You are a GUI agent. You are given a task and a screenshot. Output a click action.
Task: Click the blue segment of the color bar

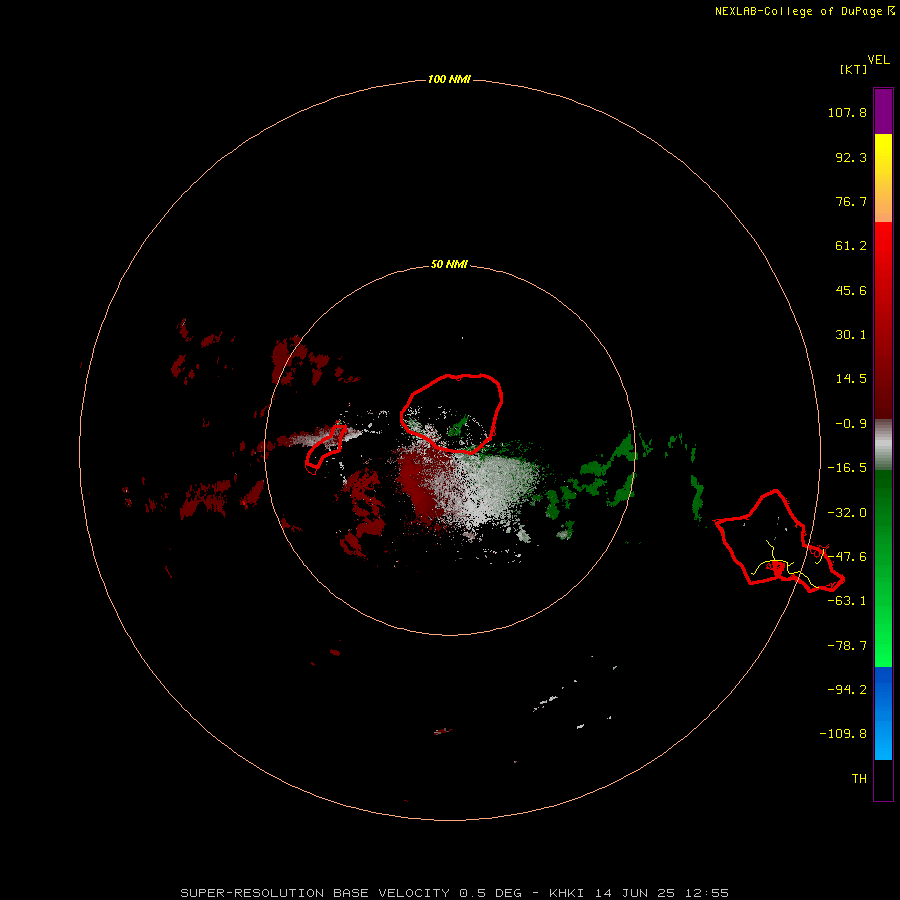click(x=883, y=713)
